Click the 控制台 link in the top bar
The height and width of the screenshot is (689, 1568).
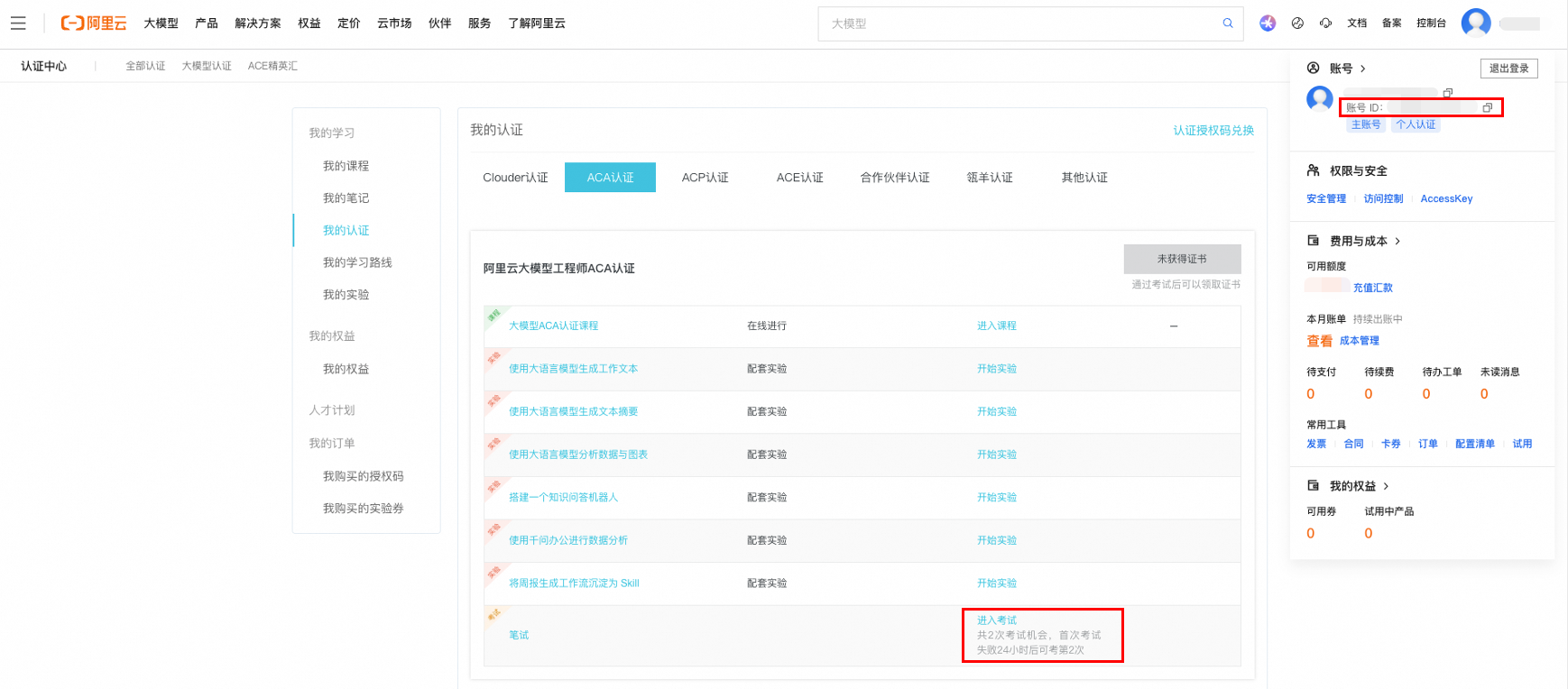coord(1431,23)
